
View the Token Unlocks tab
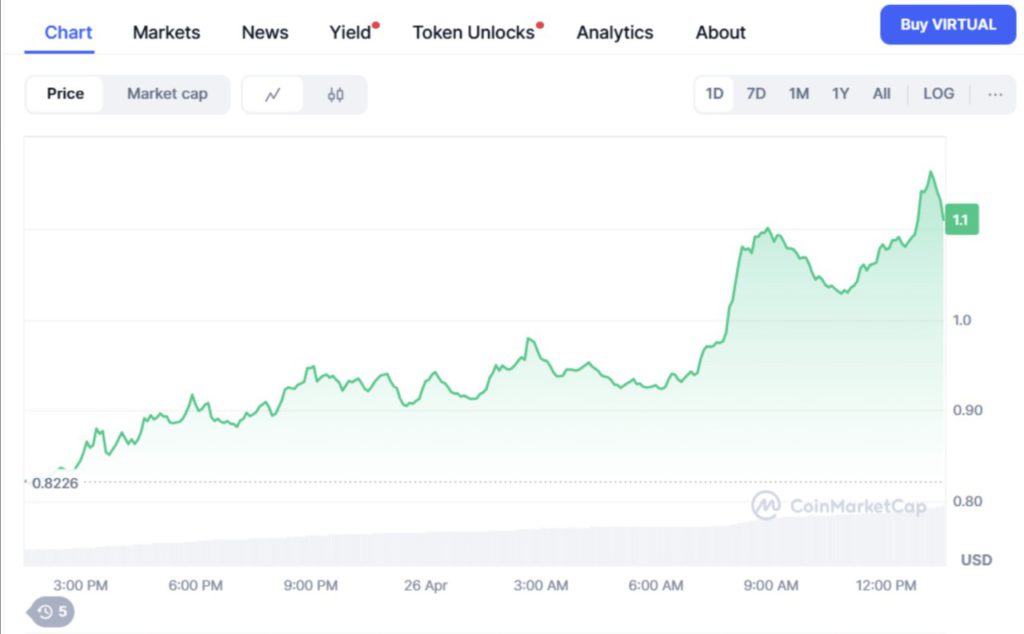coord(474,32)
